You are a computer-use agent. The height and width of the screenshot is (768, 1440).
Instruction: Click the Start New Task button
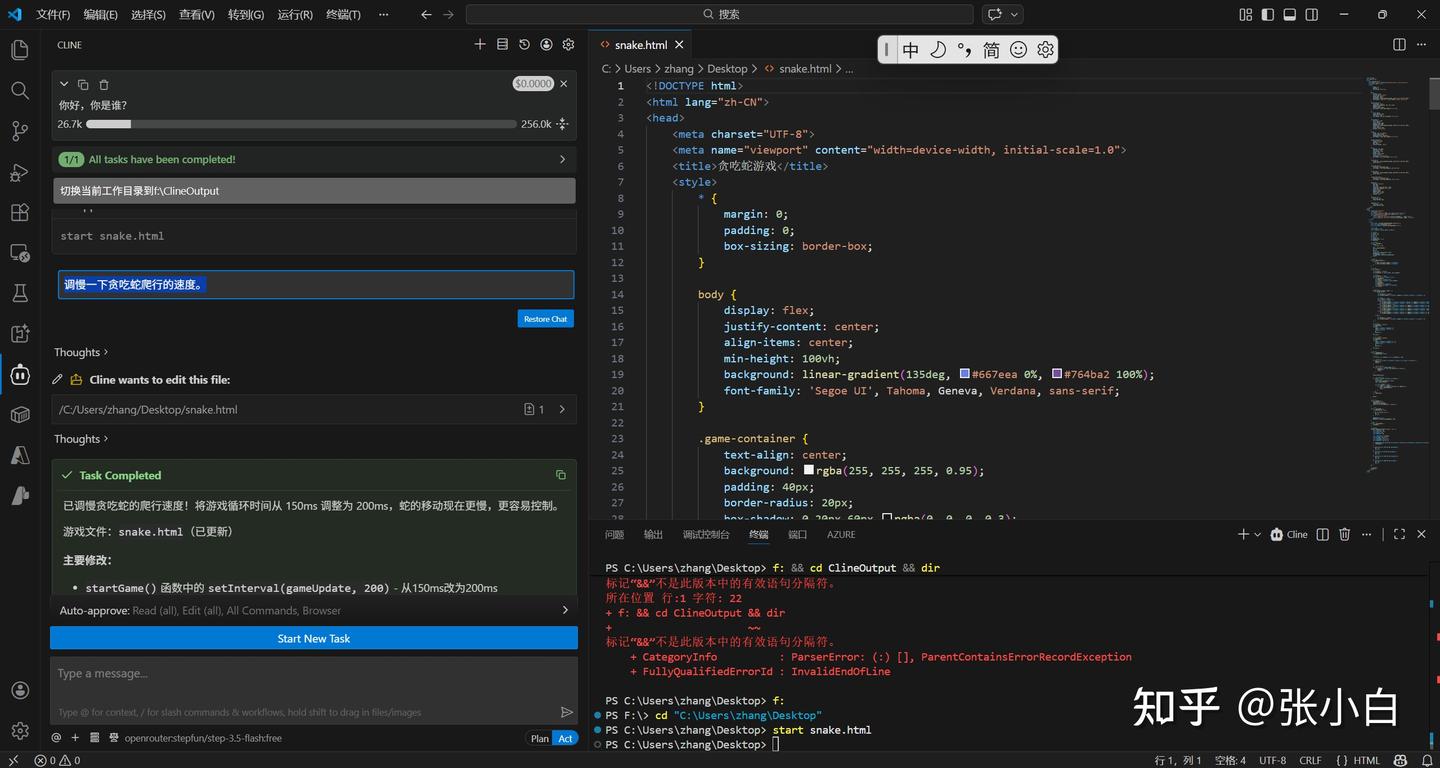coord(314,638)
